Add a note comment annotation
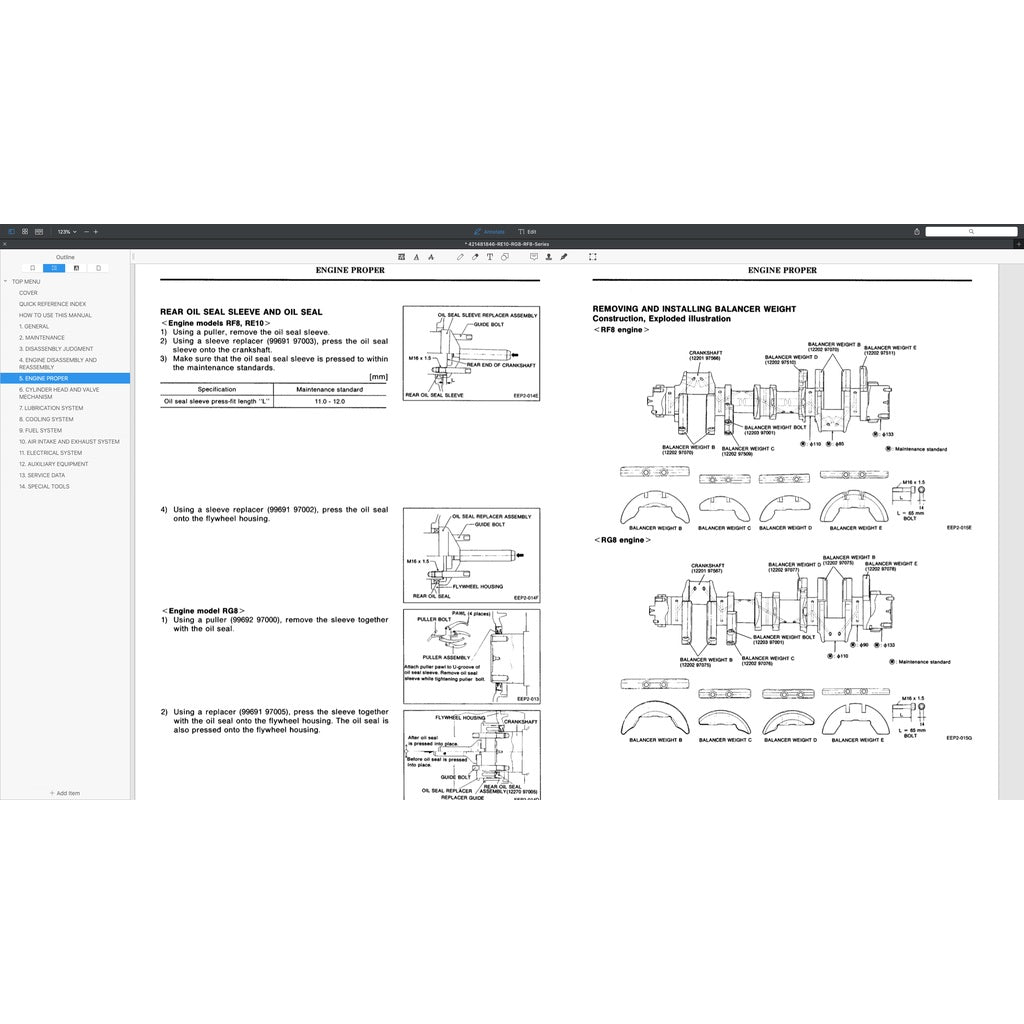The width and height of the screenshot is (1024, 1024). pos(534,257)
